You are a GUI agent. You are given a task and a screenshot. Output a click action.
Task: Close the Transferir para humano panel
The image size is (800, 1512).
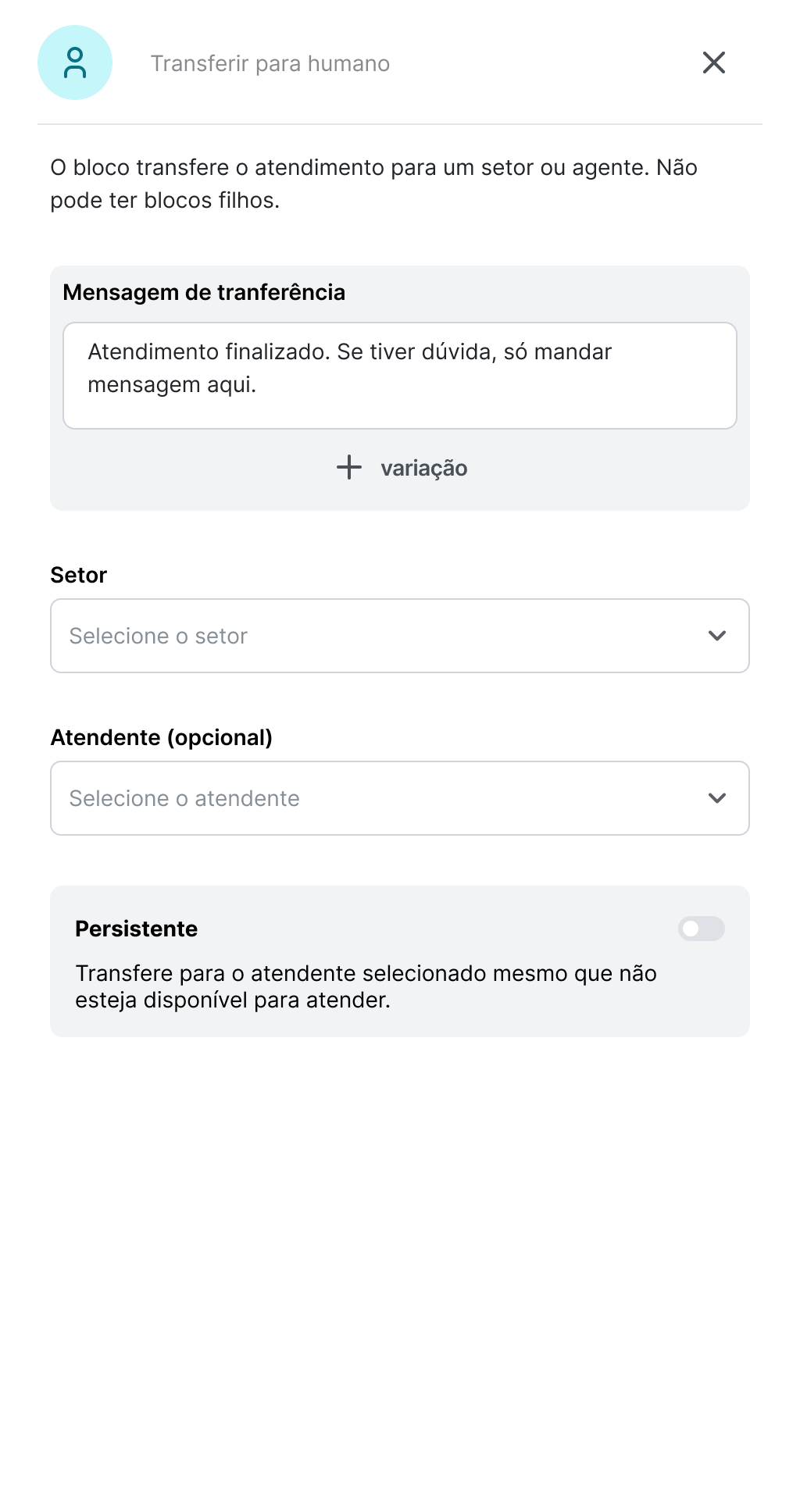[714, 62]
